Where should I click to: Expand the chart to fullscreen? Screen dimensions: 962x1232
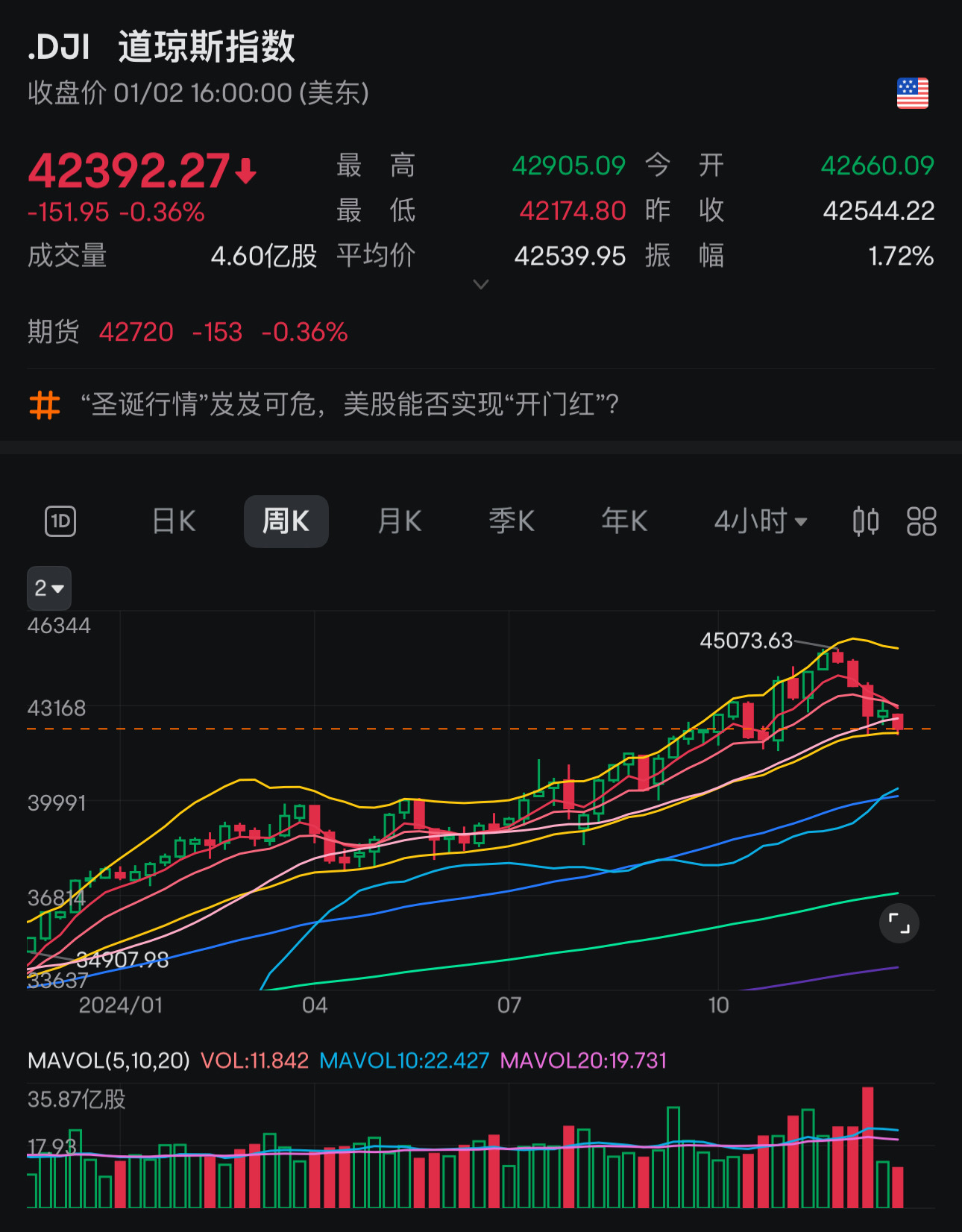pos(899,924)
